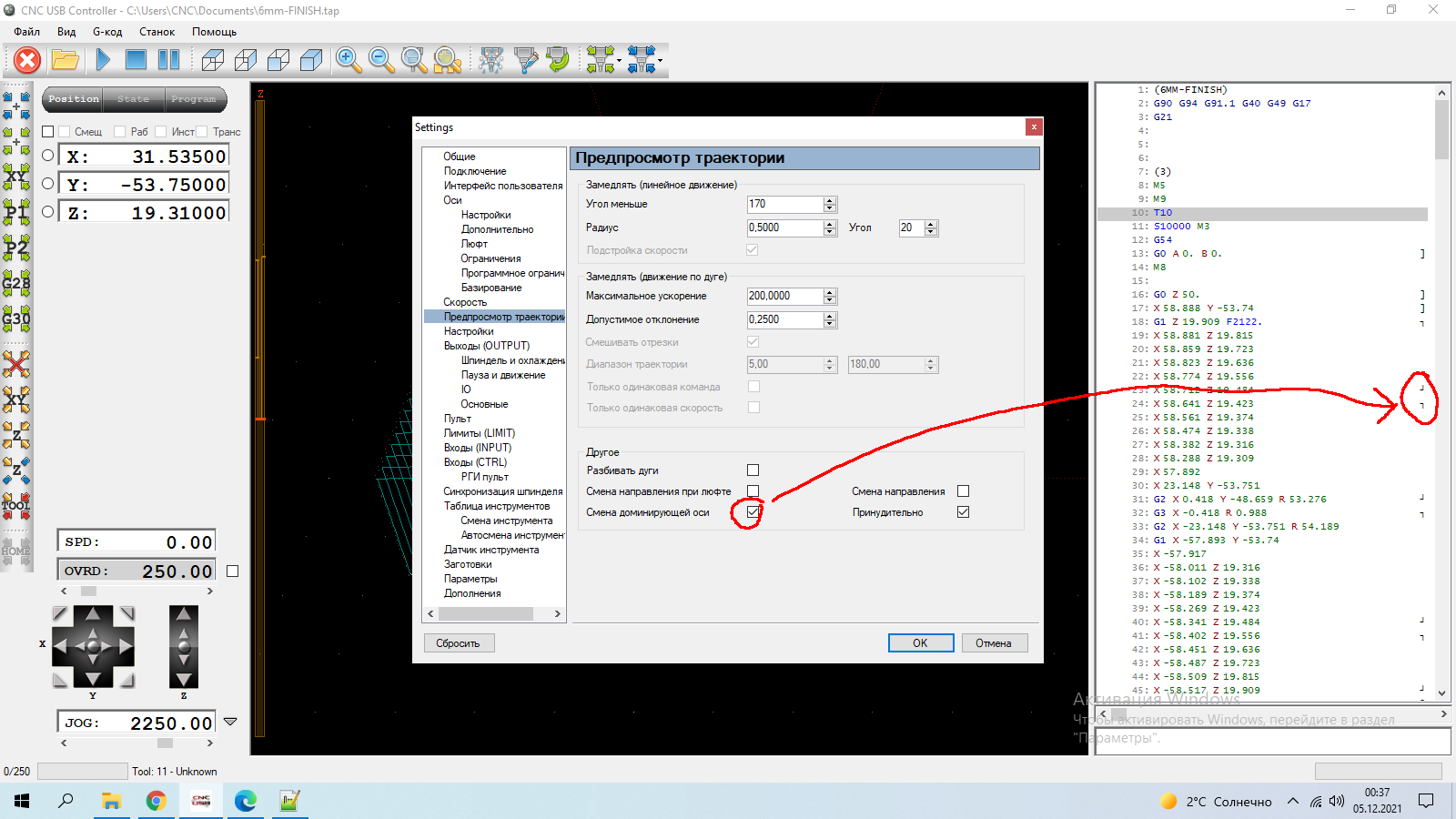Open the flood coolant toolbar dropdown arrow
1456x819 pixels.
point(619,61)
